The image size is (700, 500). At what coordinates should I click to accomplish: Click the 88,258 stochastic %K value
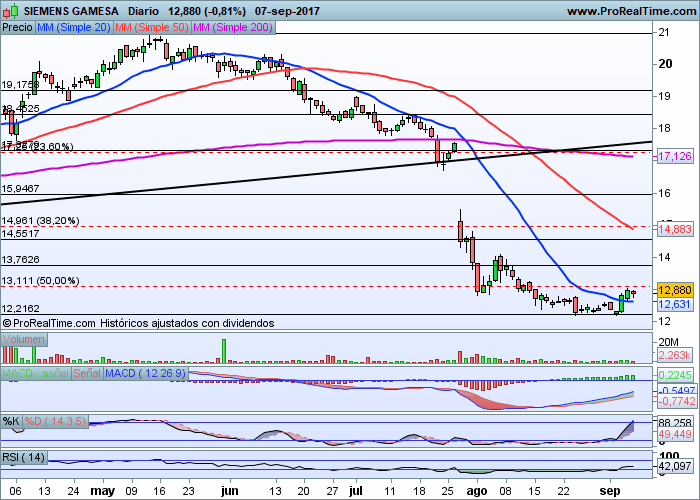(x=675, y=422)
